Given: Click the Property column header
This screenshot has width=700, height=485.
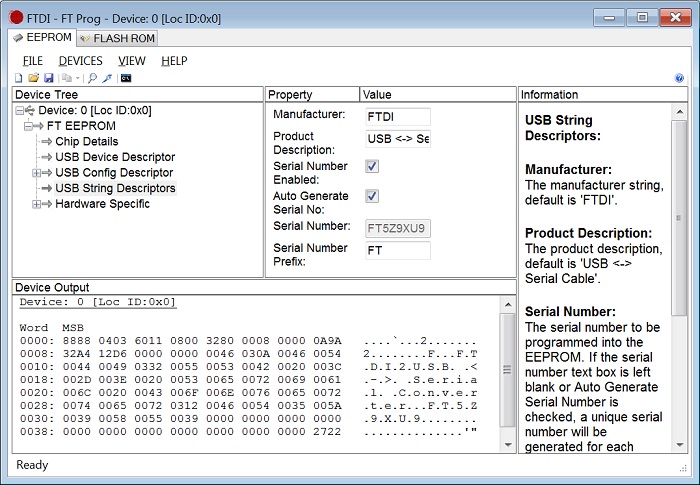Looking at the screenshot, I should click(x=312, y=95).
